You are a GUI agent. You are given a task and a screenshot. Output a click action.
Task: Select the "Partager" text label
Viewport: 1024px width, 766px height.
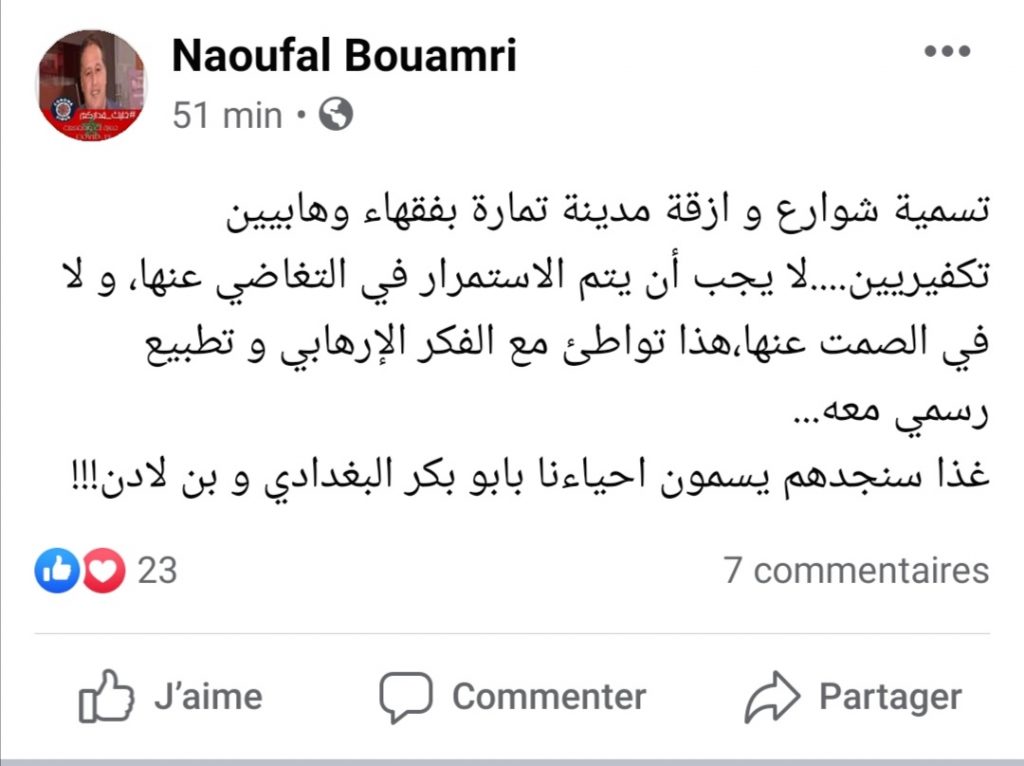coord(891,696)
